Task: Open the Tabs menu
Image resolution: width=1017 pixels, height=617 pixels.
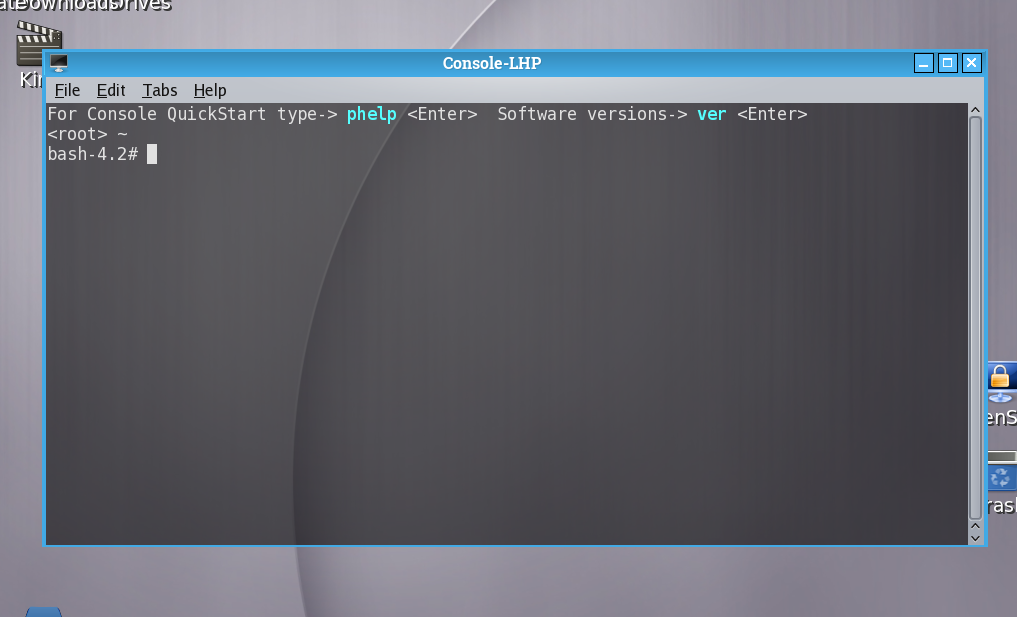Action: point(160,90)
